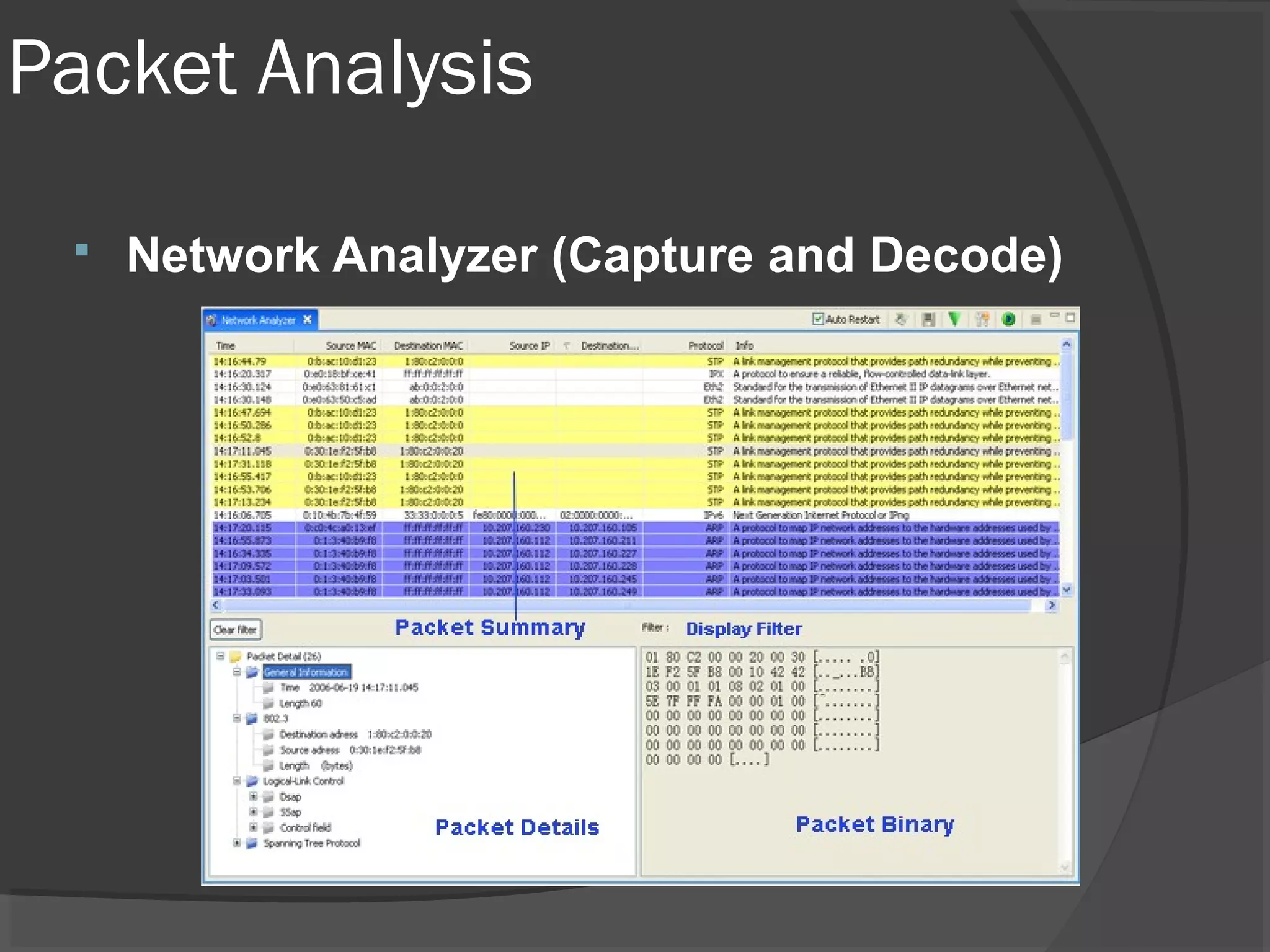The image size is (1270, 952).
Task: Select ARP row with destination 10.207.160.211
Action: [x=635, y=540]
